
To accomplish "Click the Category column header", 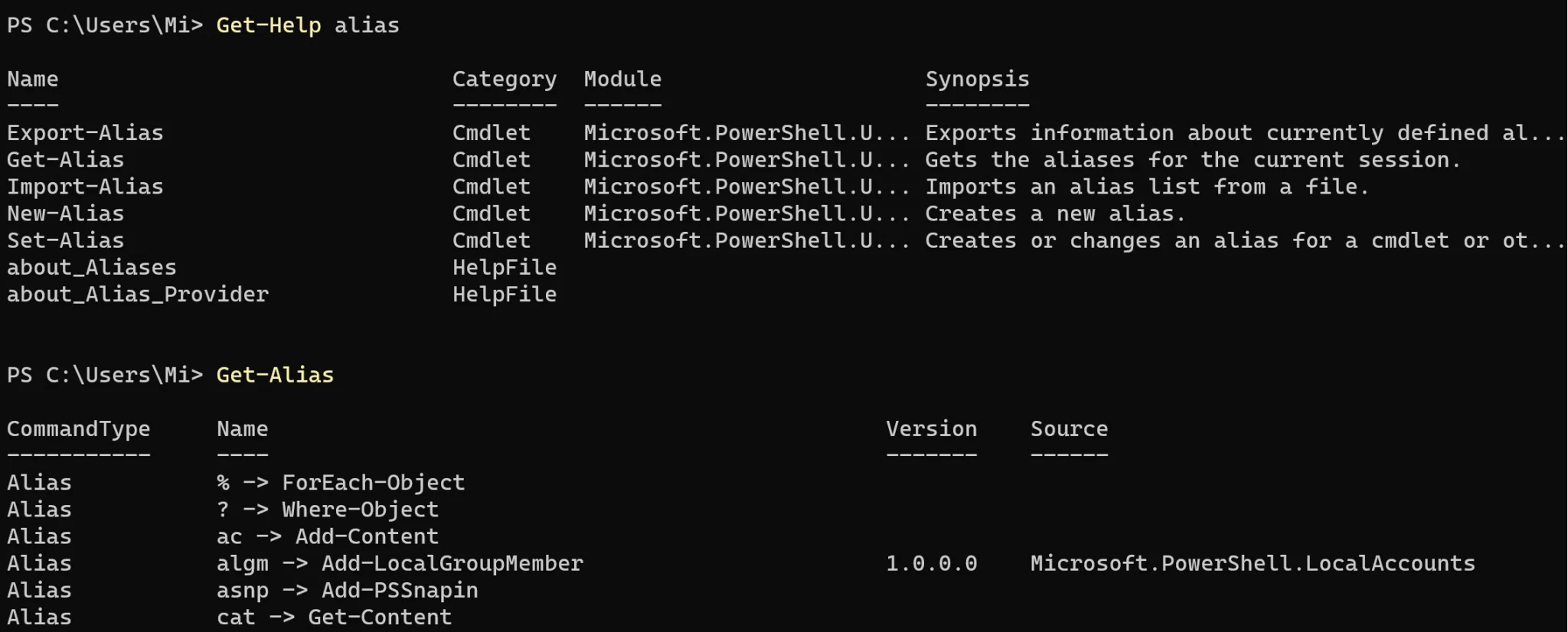I will (x=504, y=79).
